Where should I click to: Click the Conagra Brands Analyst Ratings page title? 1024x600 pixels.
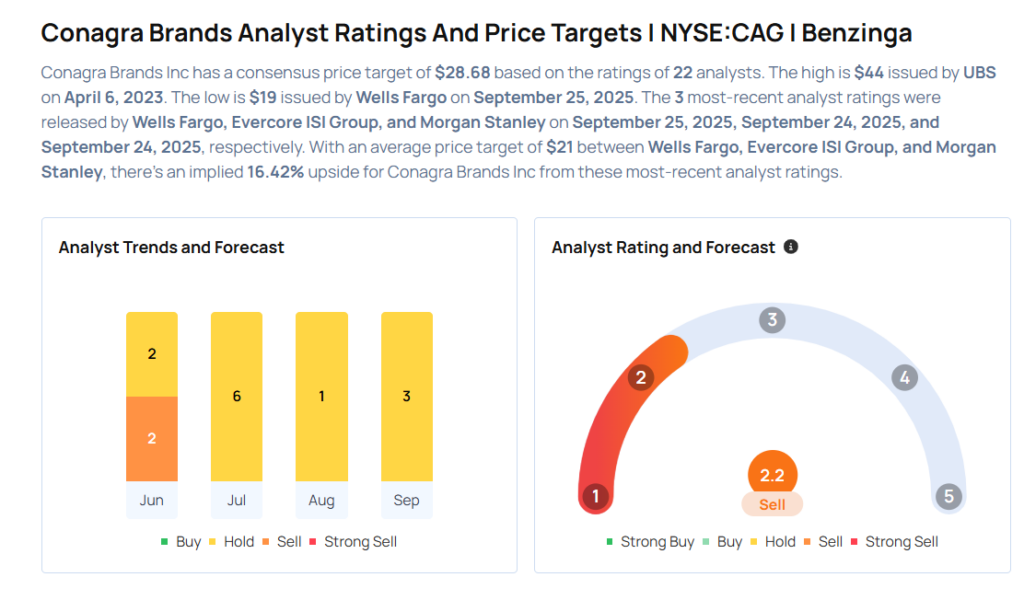(476, 33)
